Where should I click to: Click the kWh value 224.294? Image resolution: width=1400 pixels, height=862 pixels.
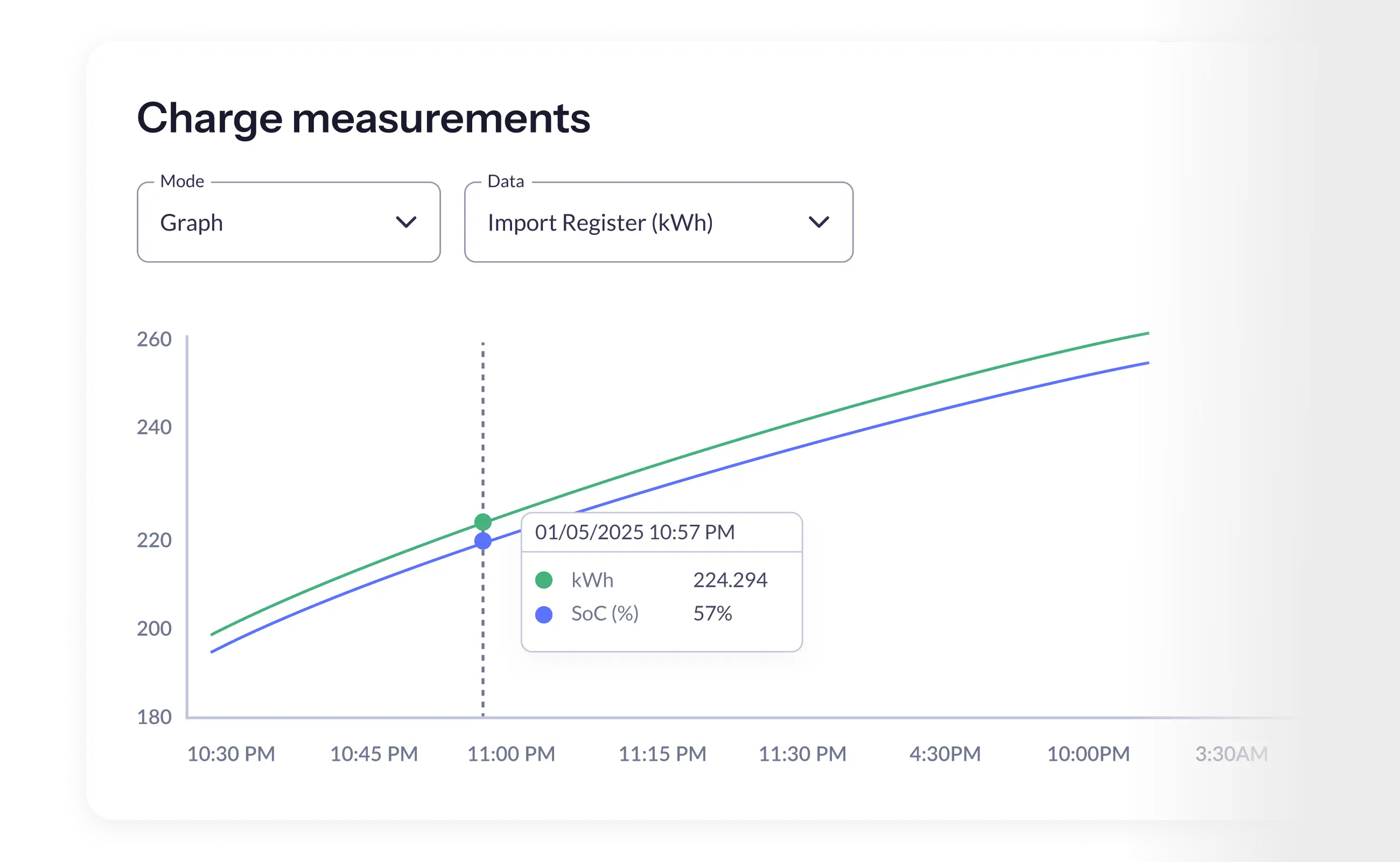click(x=730, y=580)
